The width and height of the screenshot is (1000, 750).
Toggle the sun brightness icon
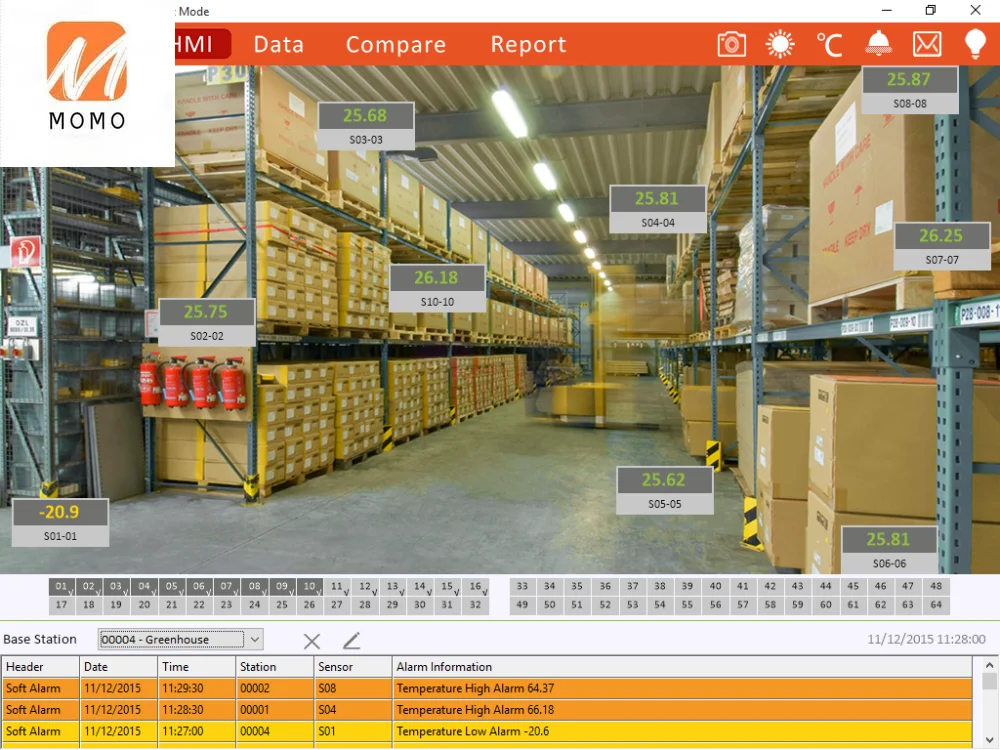780,45
